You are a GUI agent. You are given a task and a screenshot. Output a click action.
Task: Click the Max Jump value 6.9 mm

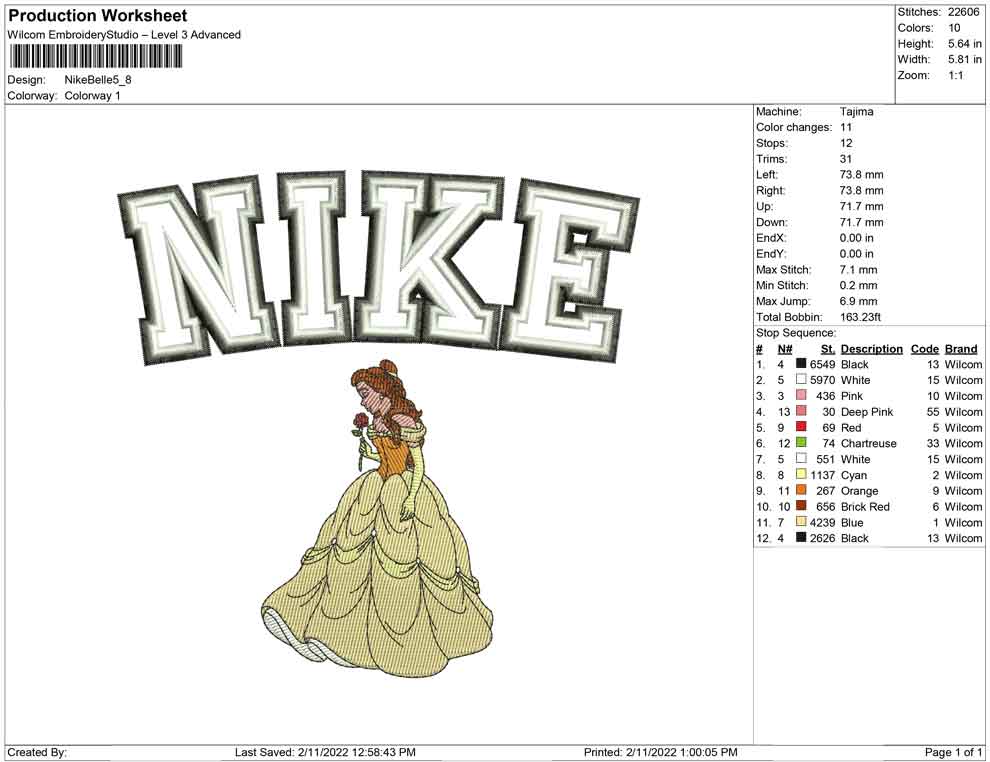(x=859, y=301)
